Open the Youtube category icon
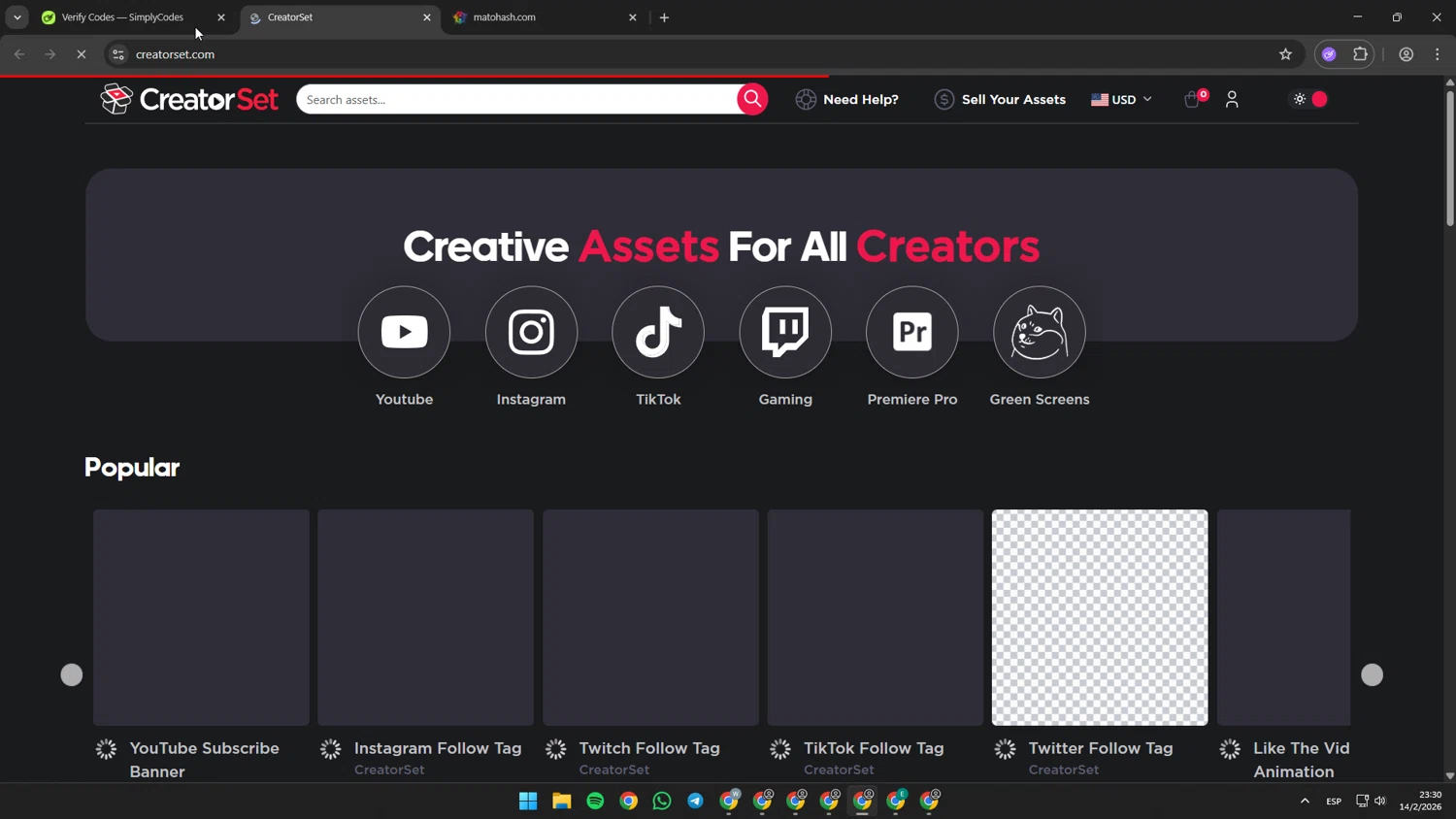Screen dimensions: 1456x819 point(404,332)
